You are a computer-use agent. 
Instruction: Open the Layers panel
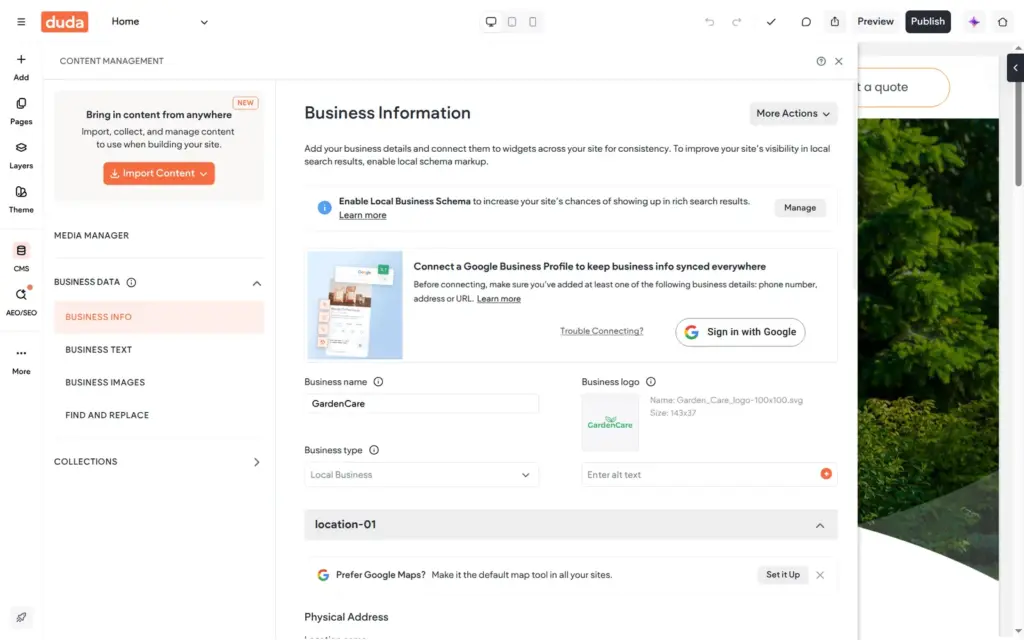tap(21, 155)
